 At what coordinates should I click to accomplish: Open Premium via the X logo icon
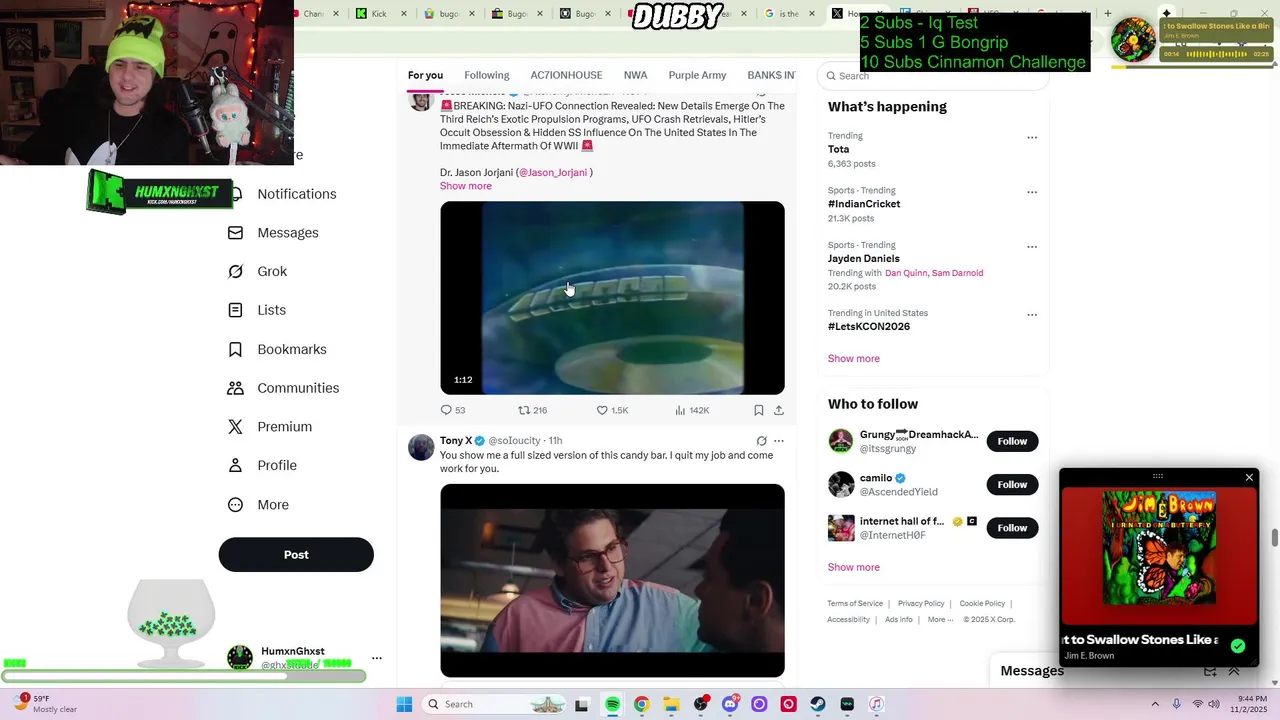click(x=235, y=427)
